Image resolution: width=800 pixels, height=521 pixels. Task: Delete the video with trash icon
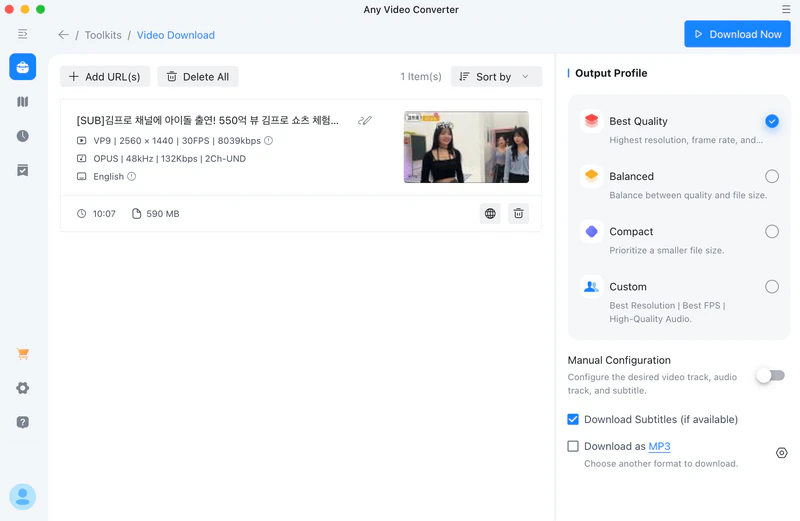[518, 213]
